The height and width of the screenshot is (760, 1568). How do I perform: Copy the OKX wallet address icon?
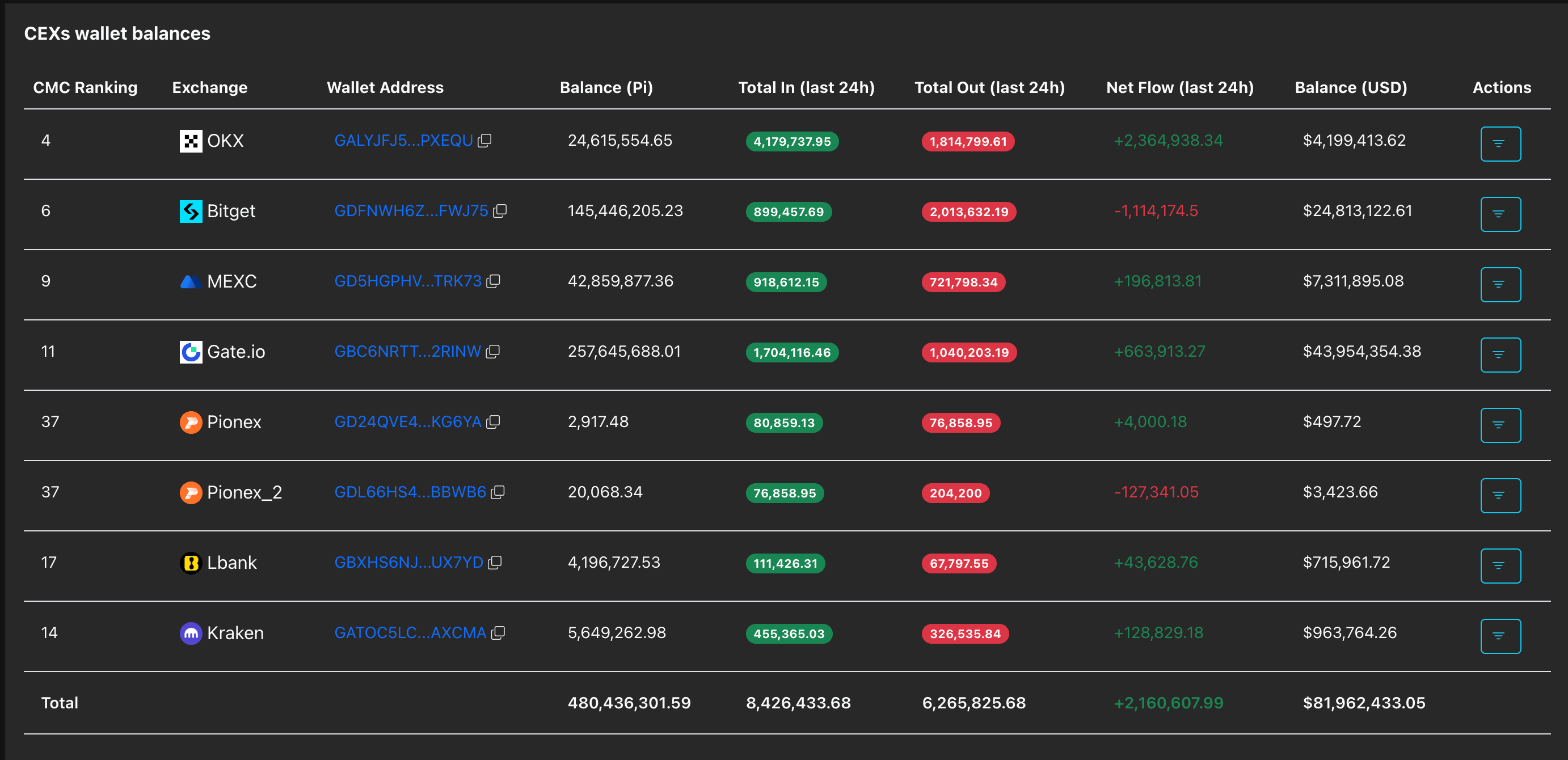point(484,141)
